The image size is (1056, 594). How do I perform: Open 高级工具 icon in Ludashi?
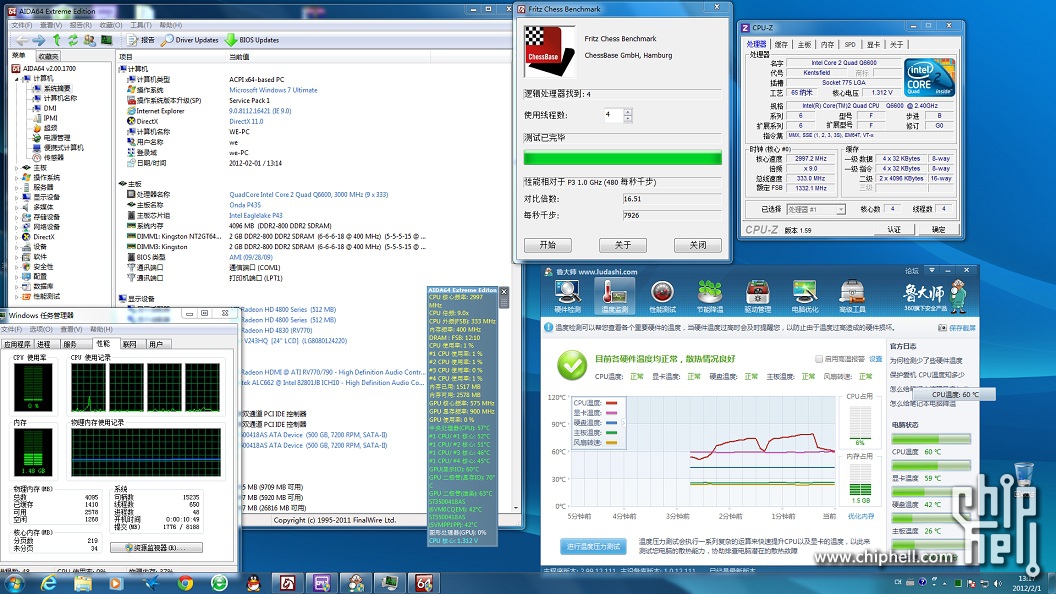(x=852, y=296)
